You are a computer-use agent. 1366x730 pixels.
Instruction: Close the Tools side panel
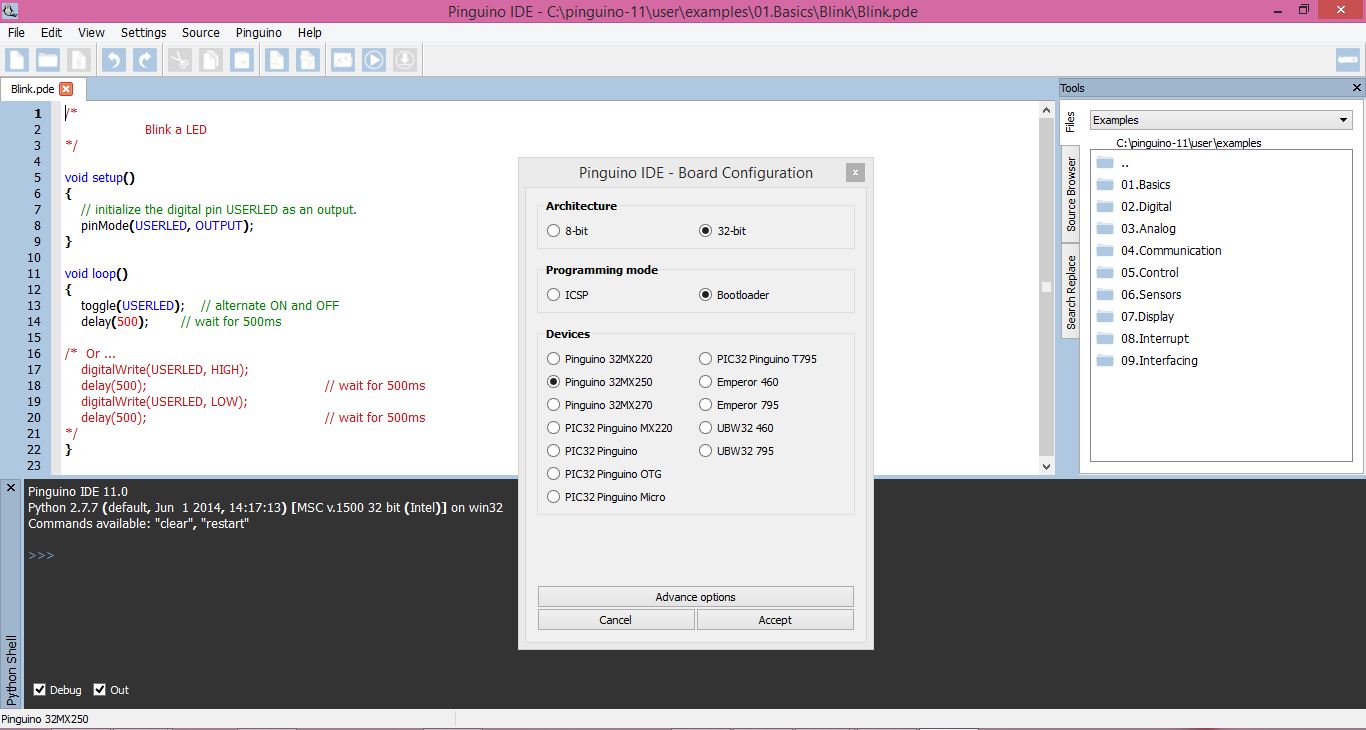pyautogui.click(x=1356, y=88)
